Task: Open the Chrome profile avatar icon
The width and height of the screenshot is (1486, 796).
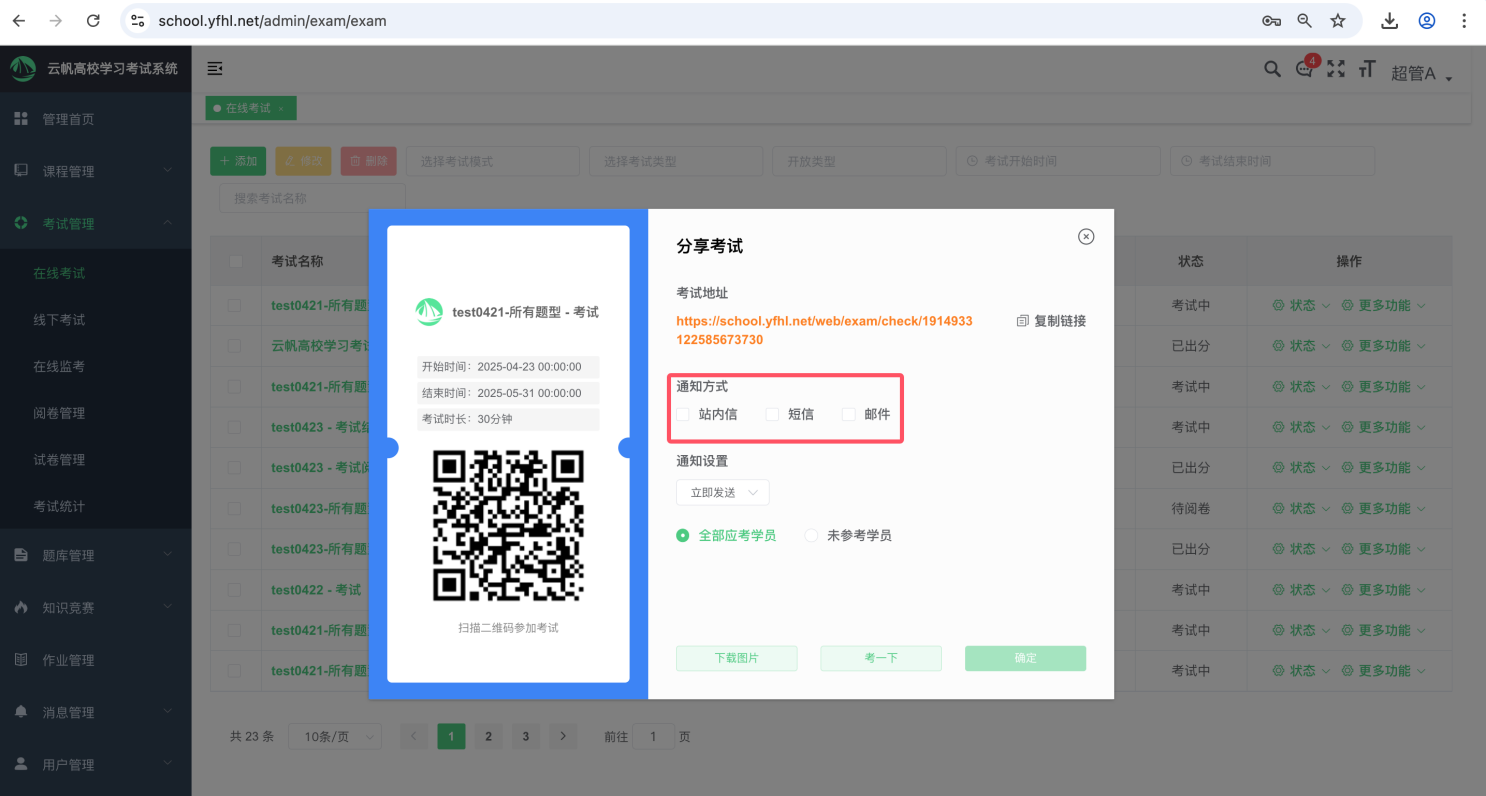Action: click(x=1427, y=21)
